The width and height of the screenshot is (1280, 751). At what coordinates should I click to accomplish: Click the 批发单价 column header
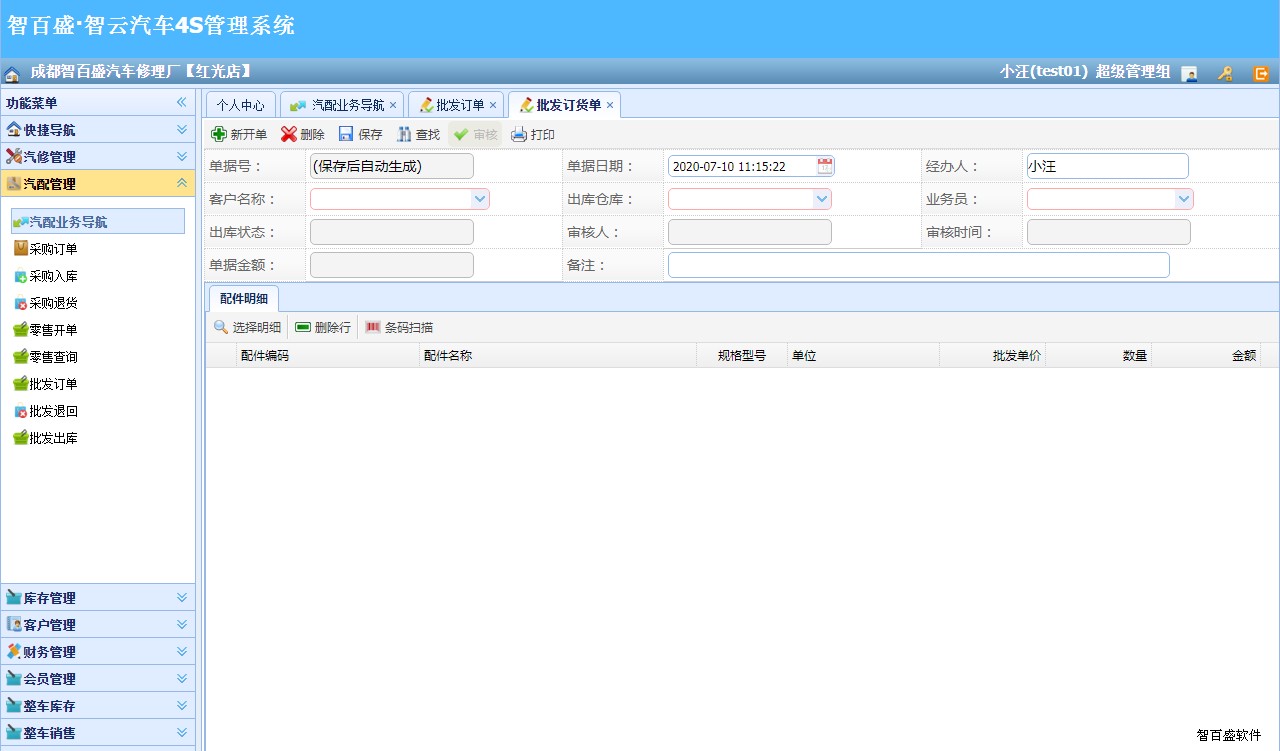[x=992, y=355]
